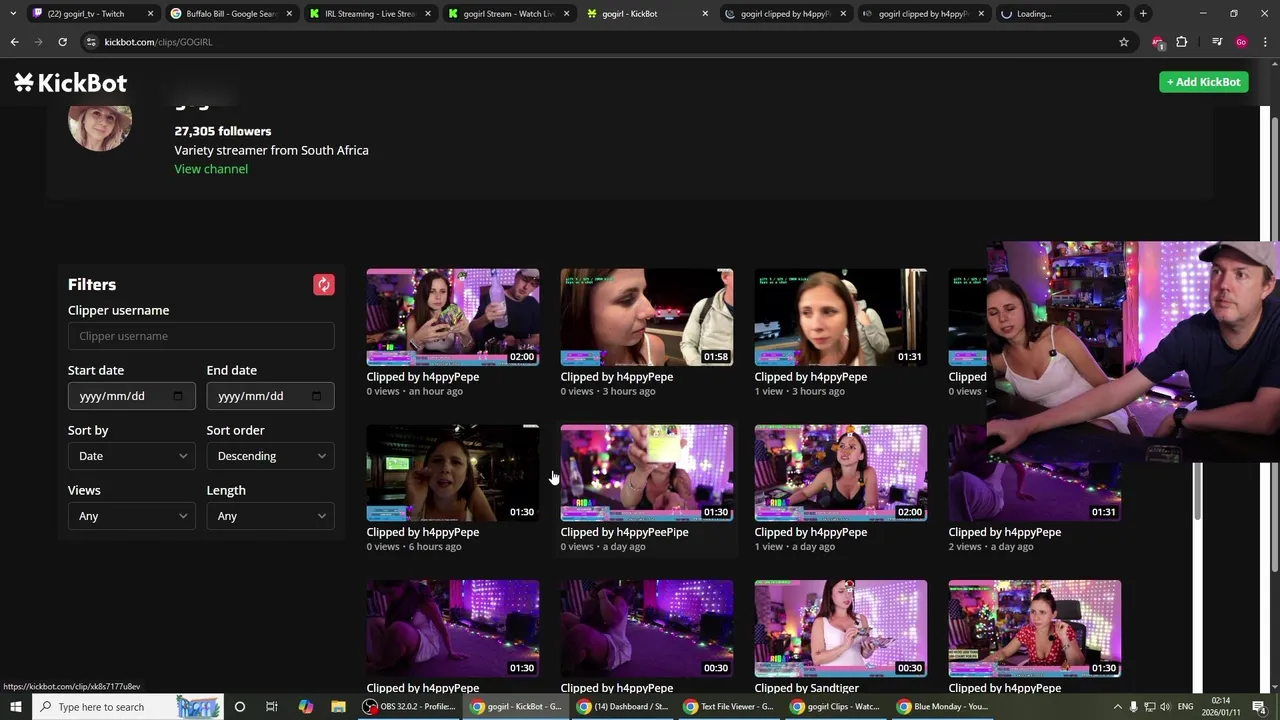Click the End date field
The width and height of the screenshot is (1280, 720).
coord(270,396)
